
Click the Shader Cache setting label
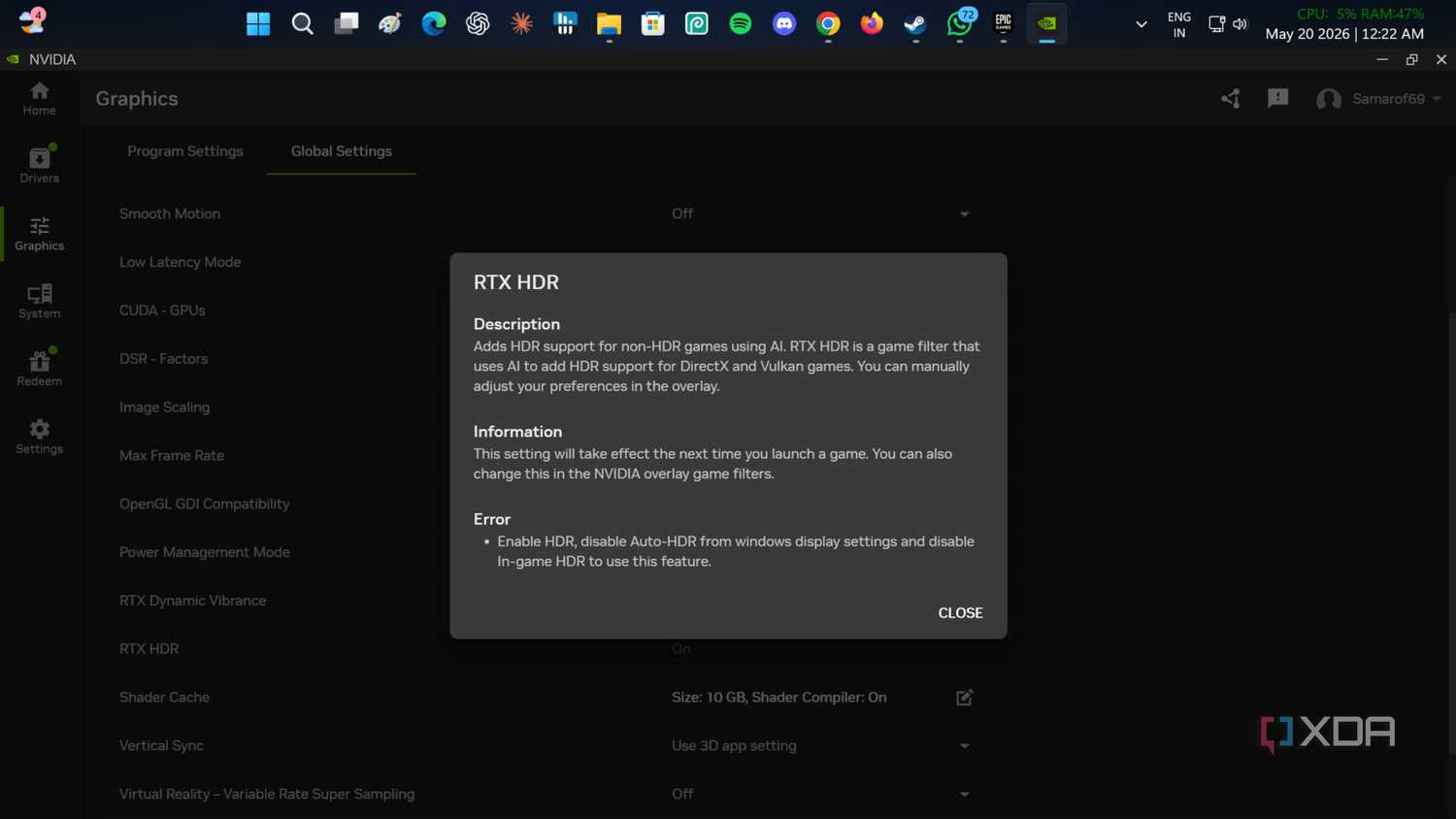tap(164, 698)
